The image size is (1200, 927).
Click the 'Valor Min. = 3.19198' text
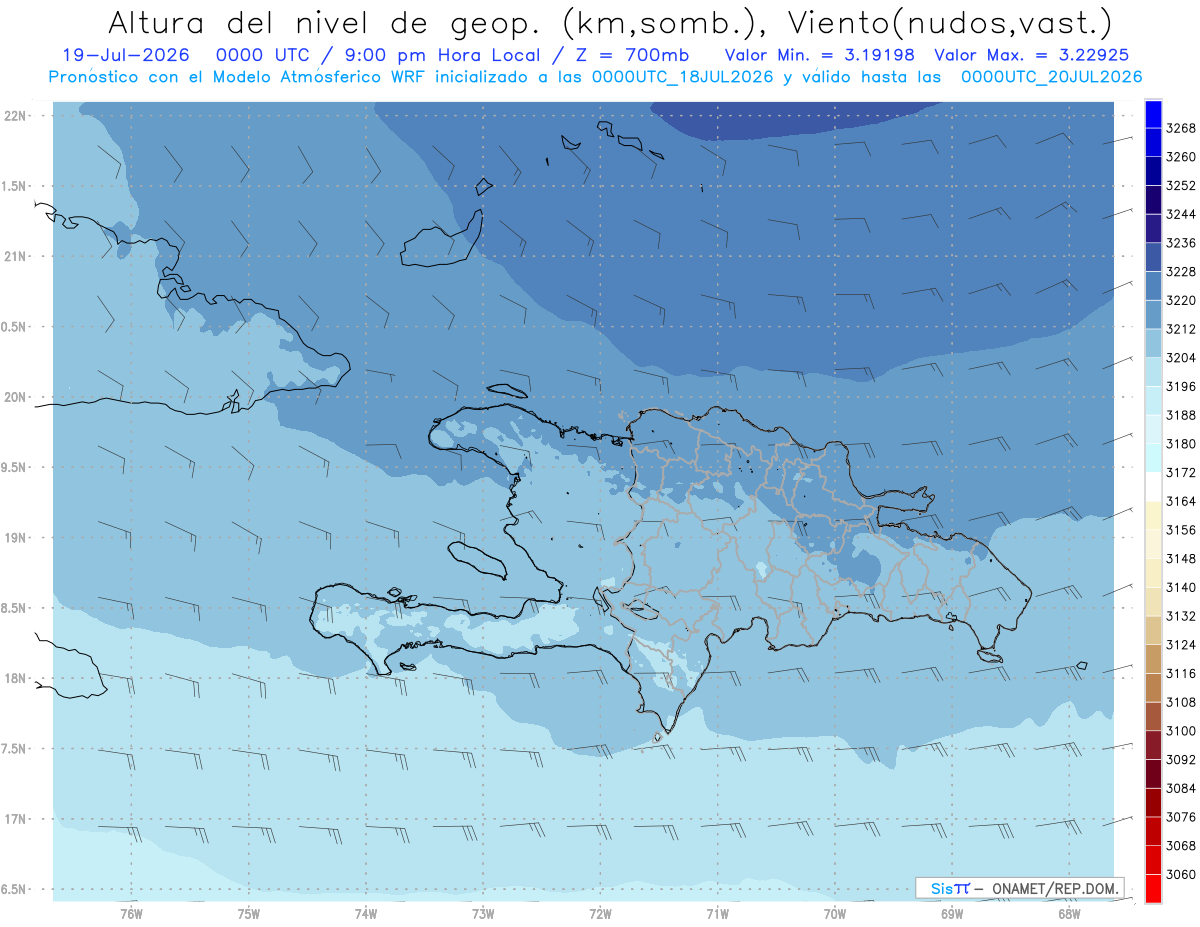819,55
